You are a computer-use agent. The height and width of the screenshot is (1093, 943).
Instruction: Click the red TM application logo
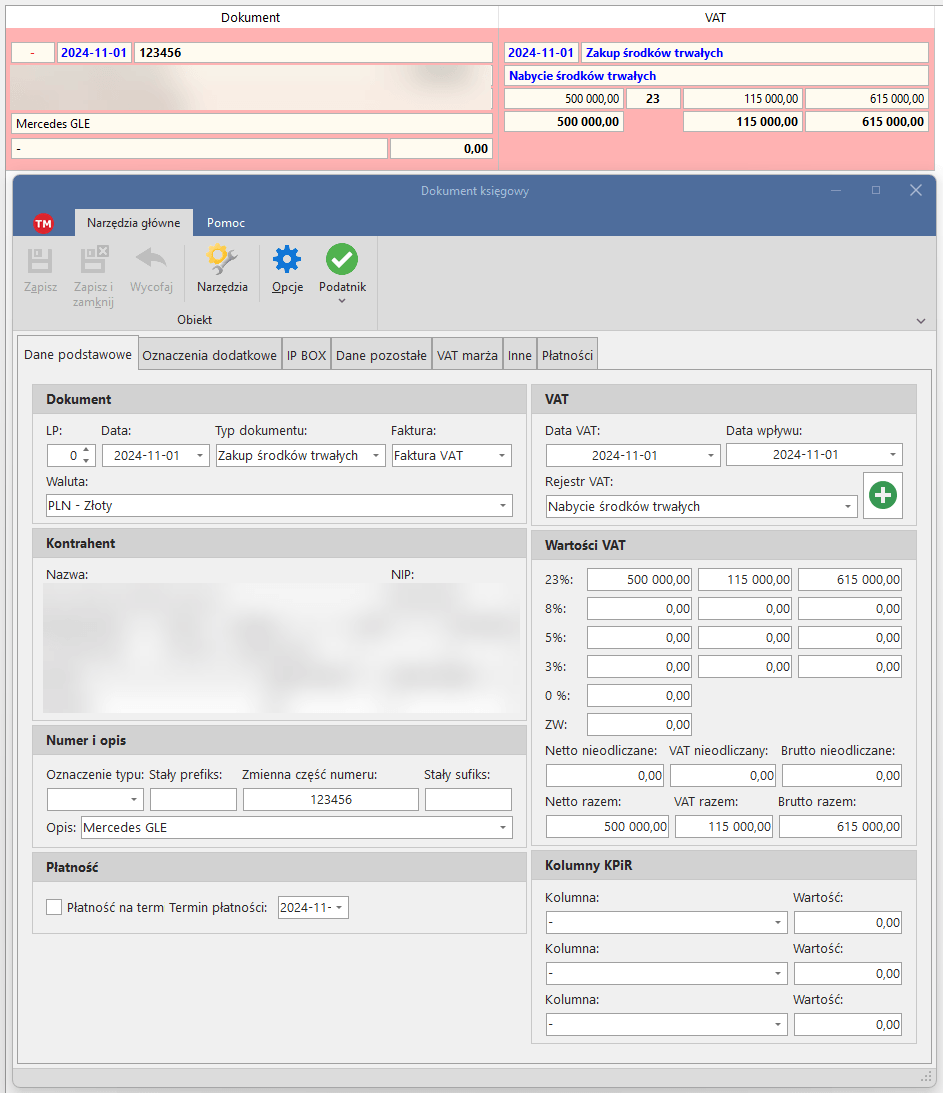pos(43,223)
